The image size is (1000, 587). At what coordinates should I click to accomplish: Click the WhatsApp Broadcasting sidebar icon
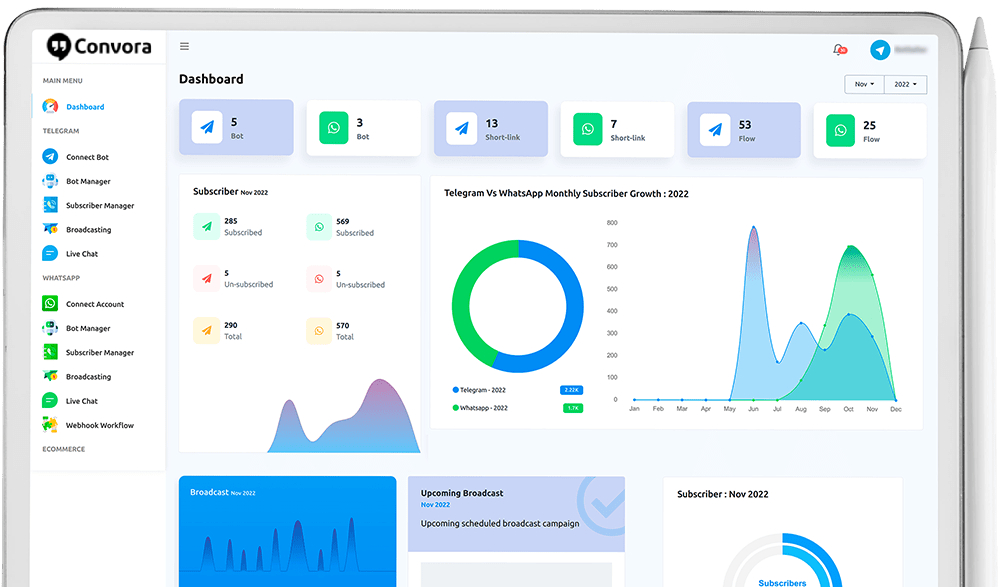(50, 377)
